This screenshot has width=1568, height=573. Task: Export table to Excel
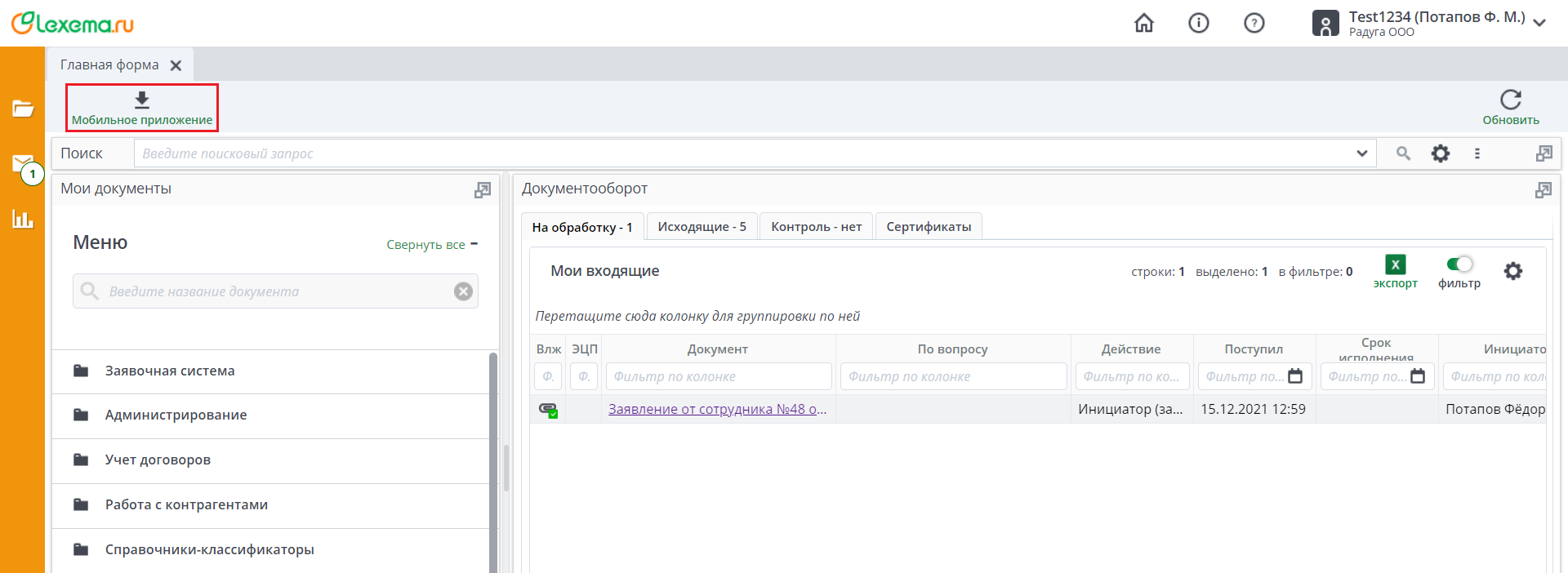click(1395, 271)
